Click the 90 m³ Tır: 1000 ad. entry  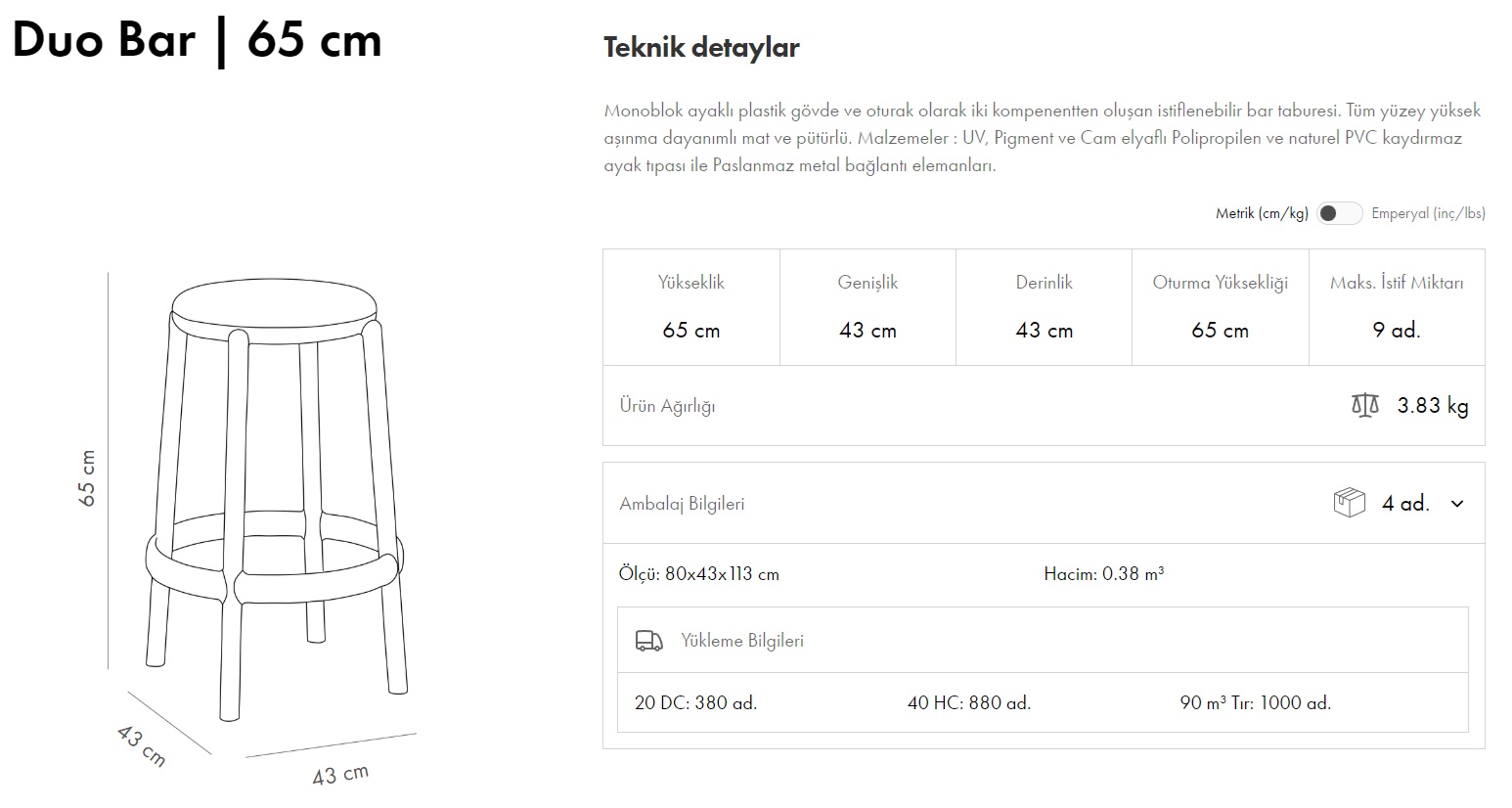coord(1255,702)
